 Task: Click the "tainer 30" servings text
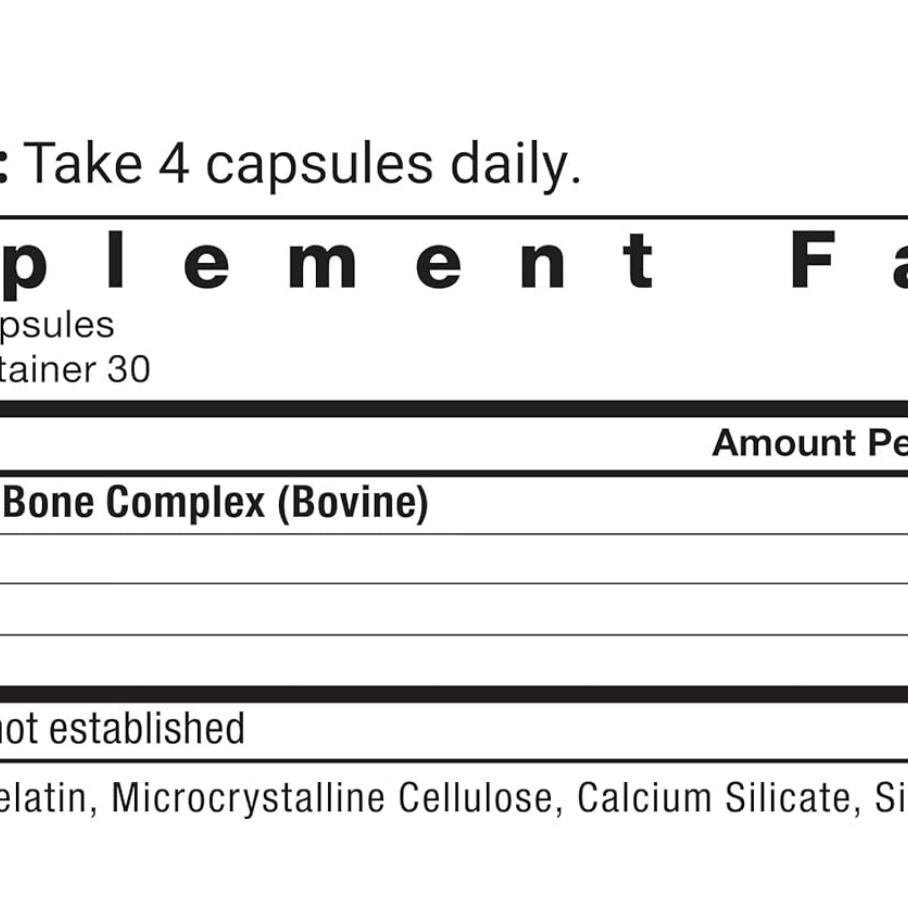75,369
